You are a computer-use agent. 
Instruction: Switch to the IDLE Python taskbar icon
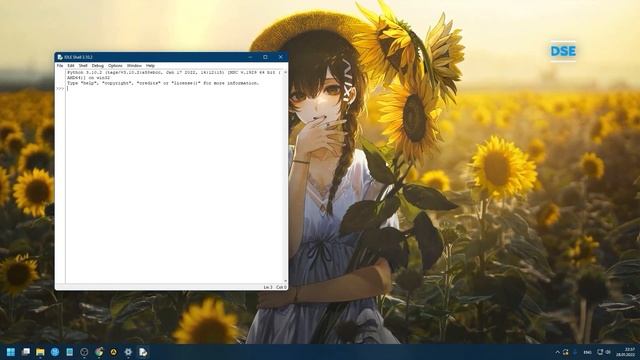click(x=143, y=352)
